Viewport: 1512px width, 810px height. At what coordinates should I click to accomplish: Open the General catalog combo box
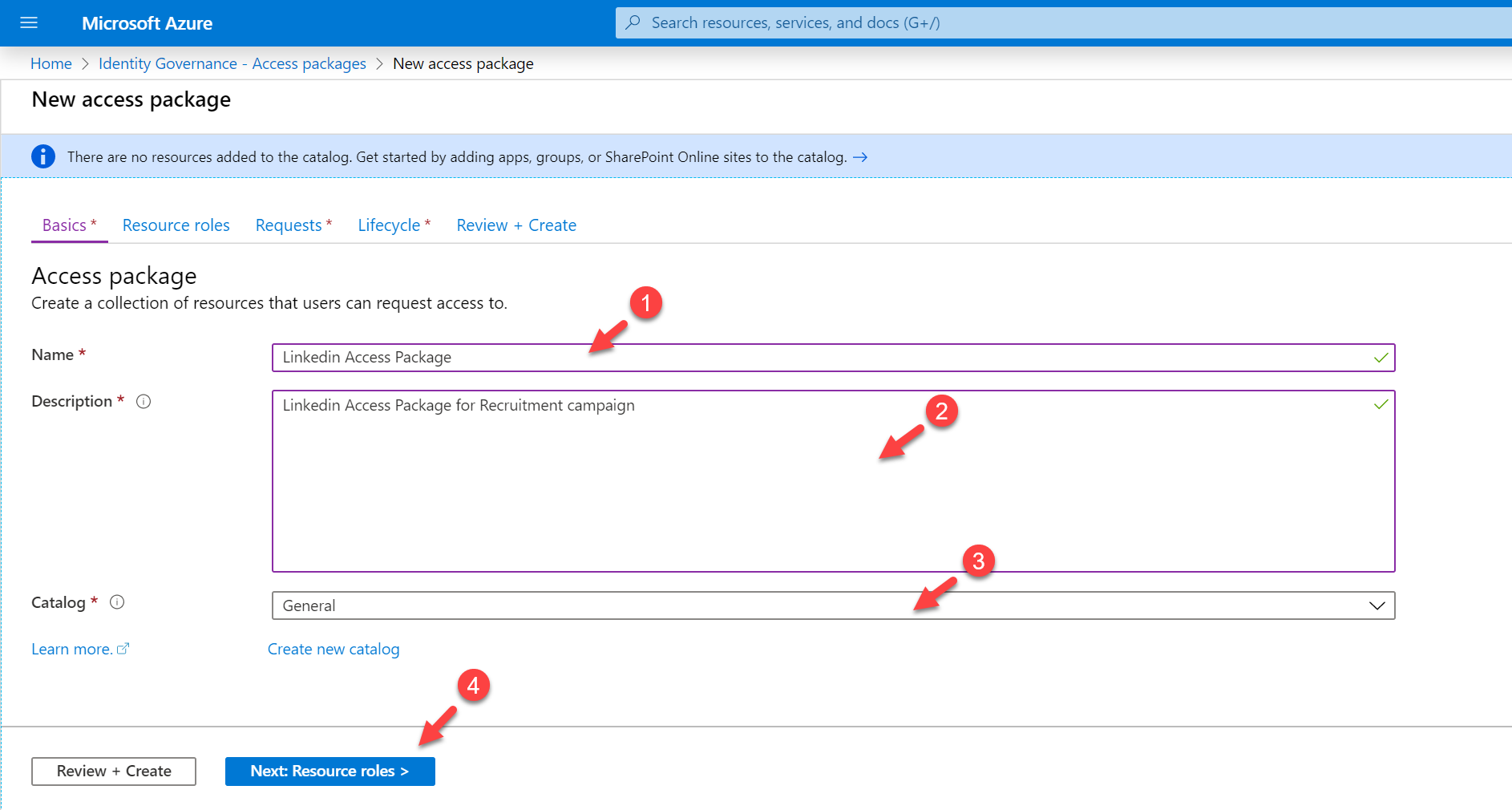click(833, 605)
